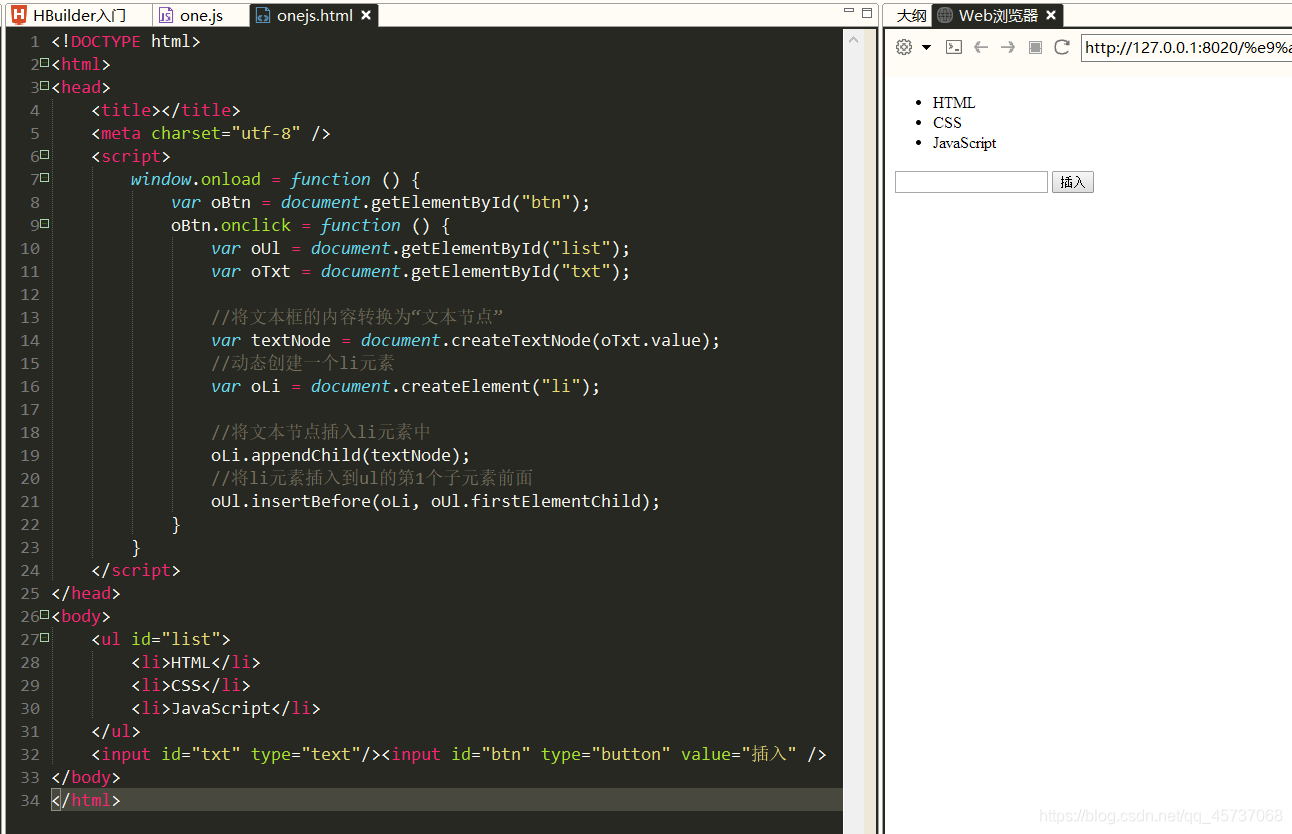Image resolution: width=1292 pixels, height=834 pixels.
Task: Click '<li>CSS</li>' on line 29
Action: point(191,685)
